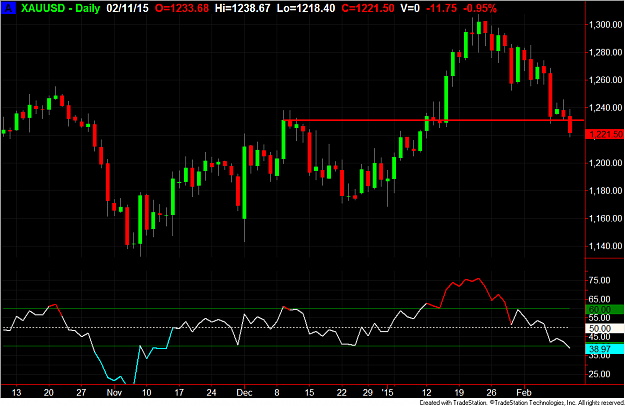This screenshot has width=625, height=406.
Task: Click the Nov label on date axis
Action: (x=114, y=392)
